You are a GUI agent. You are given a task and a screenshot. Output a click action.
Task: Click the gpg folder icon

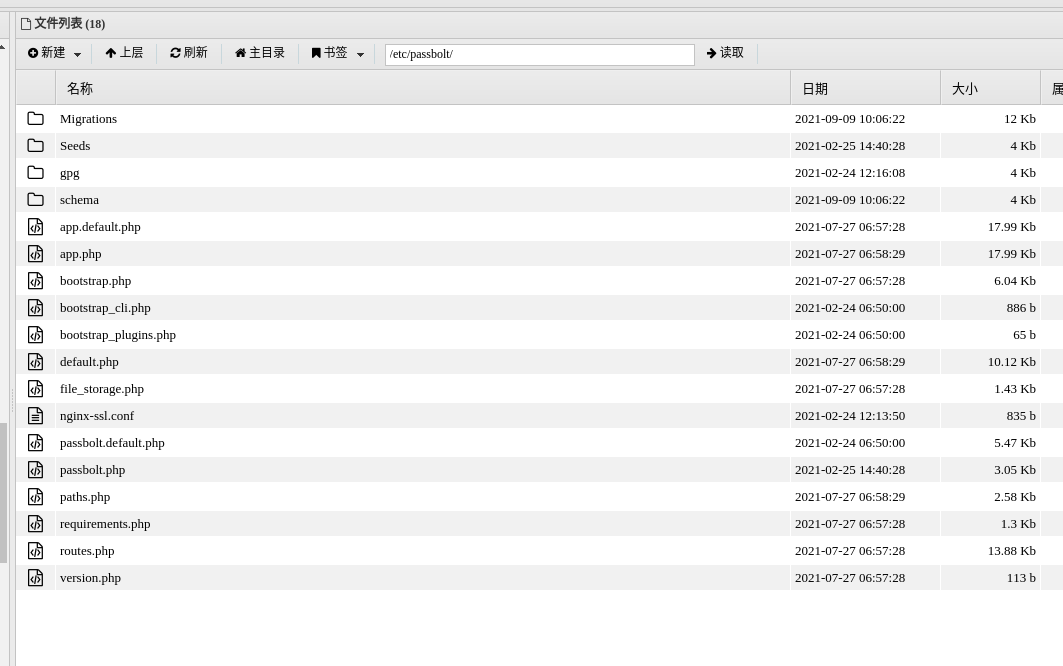pos(35,173)
